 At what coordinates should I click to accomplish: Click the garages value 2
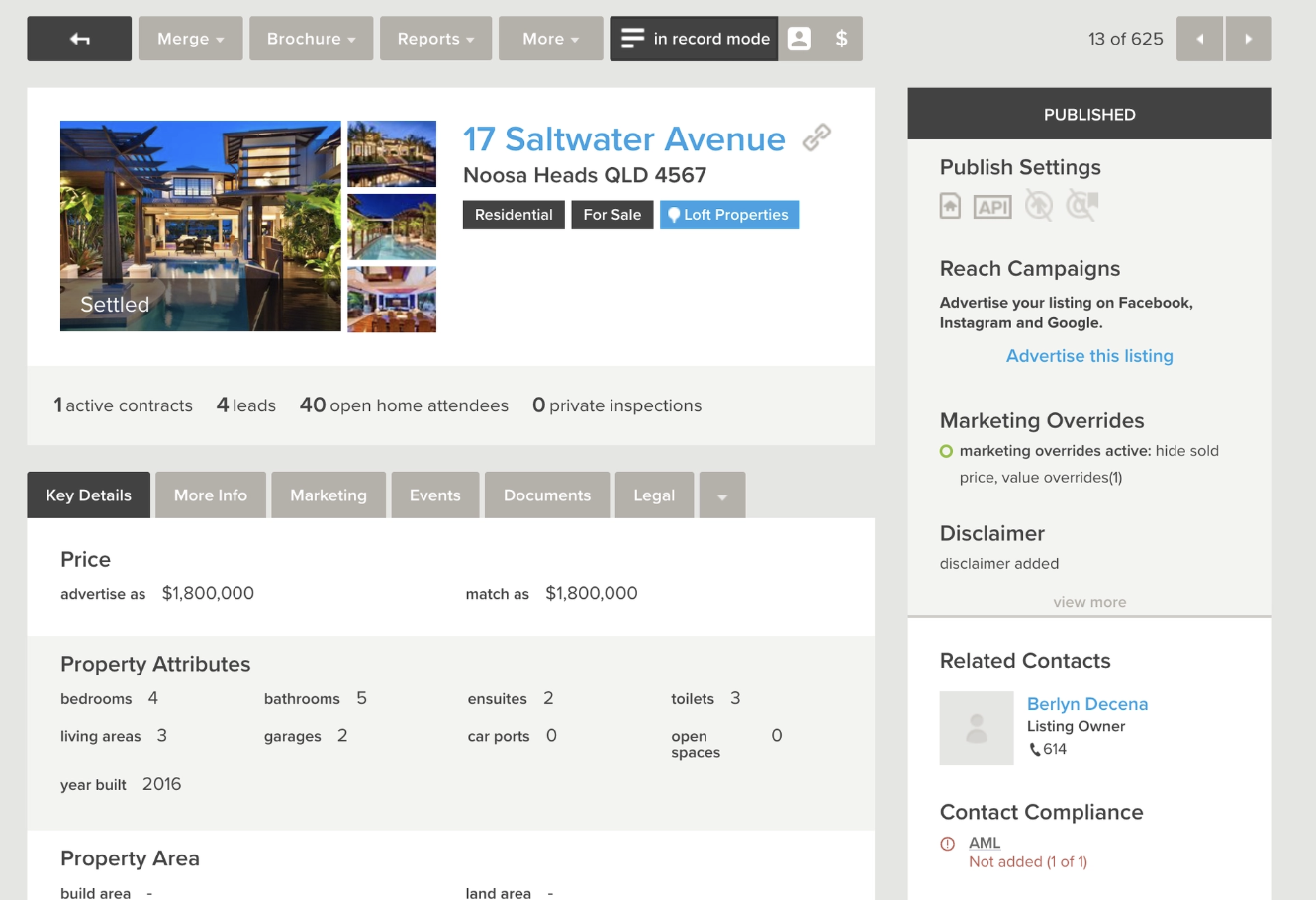pos(342,735)
